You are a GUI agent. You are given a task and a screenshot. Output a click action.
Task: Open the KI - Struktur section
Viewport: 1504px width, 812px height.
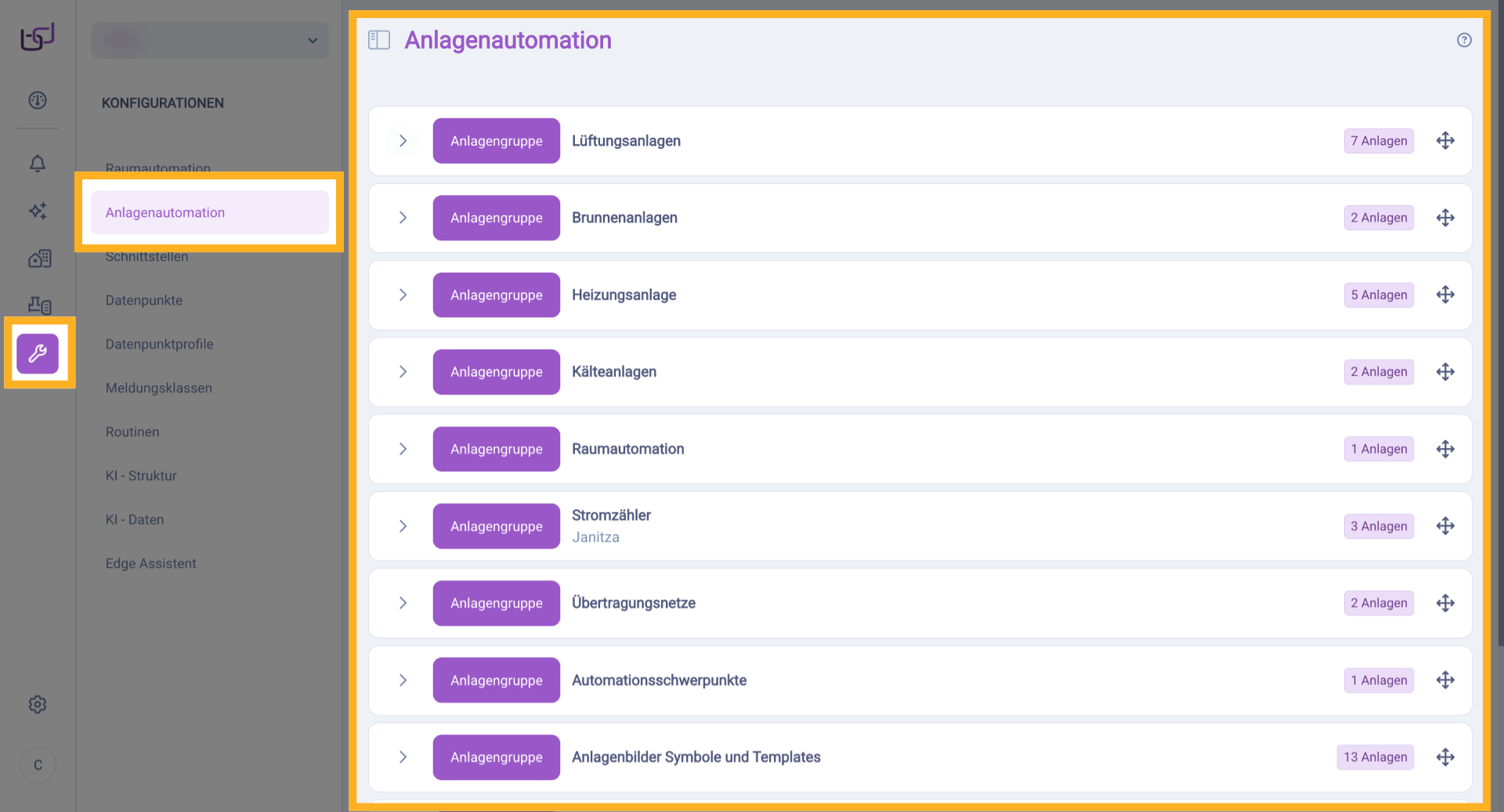[141, 475]
